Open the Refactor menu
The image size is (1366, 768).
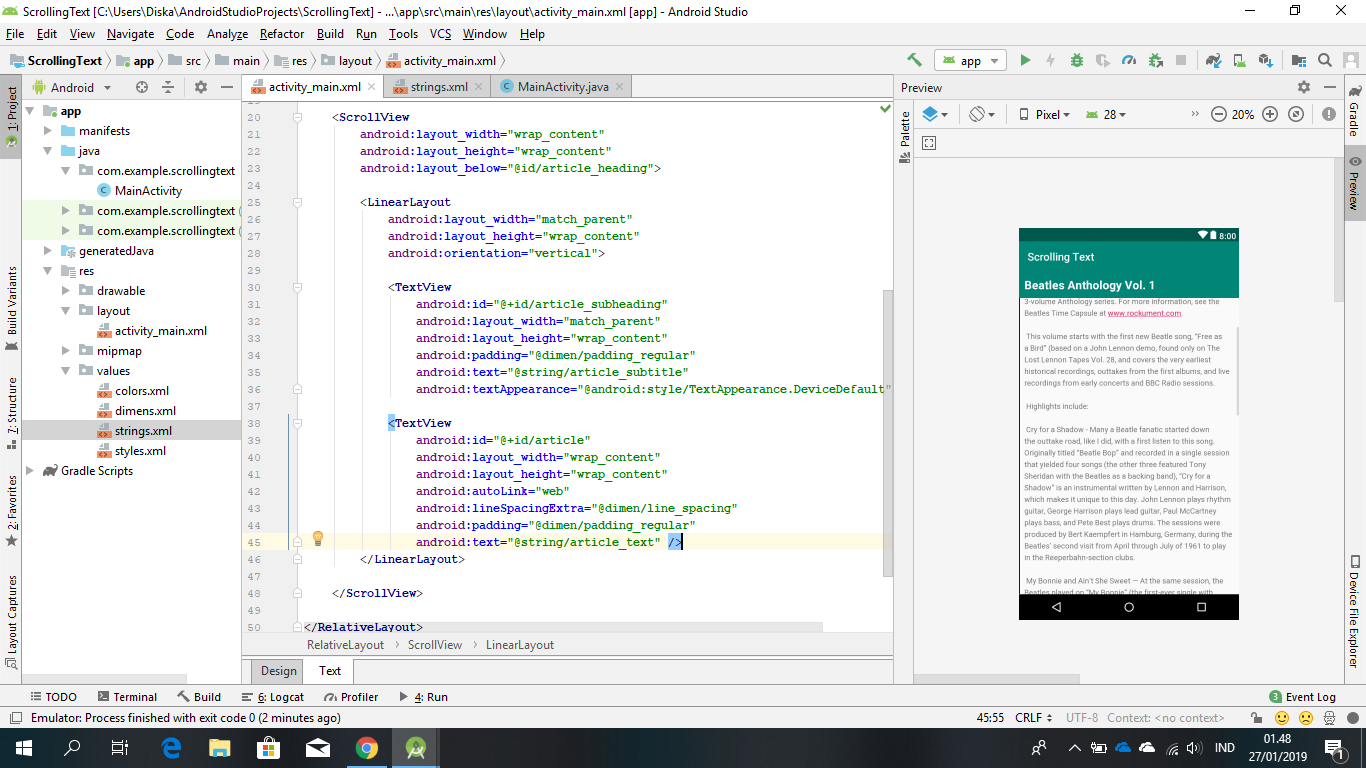(281, 33)
